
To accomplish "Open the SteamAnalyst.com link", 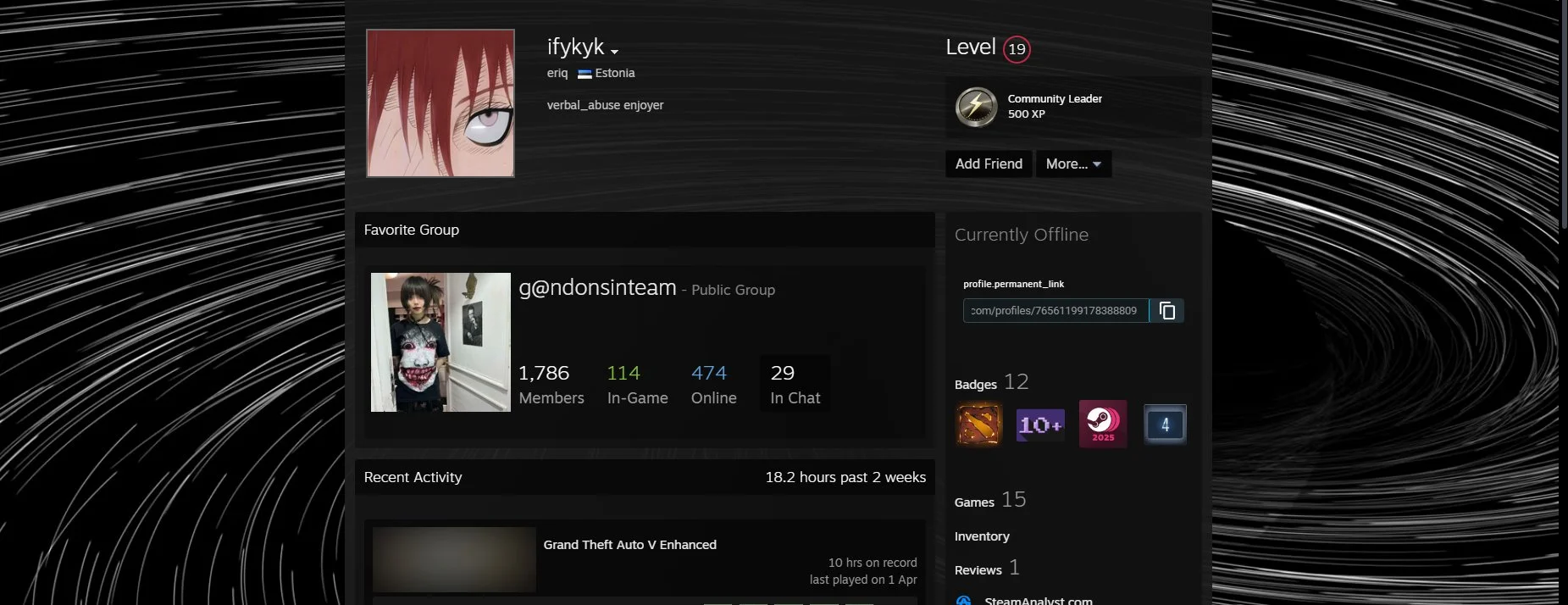I will coord(1039,600).
